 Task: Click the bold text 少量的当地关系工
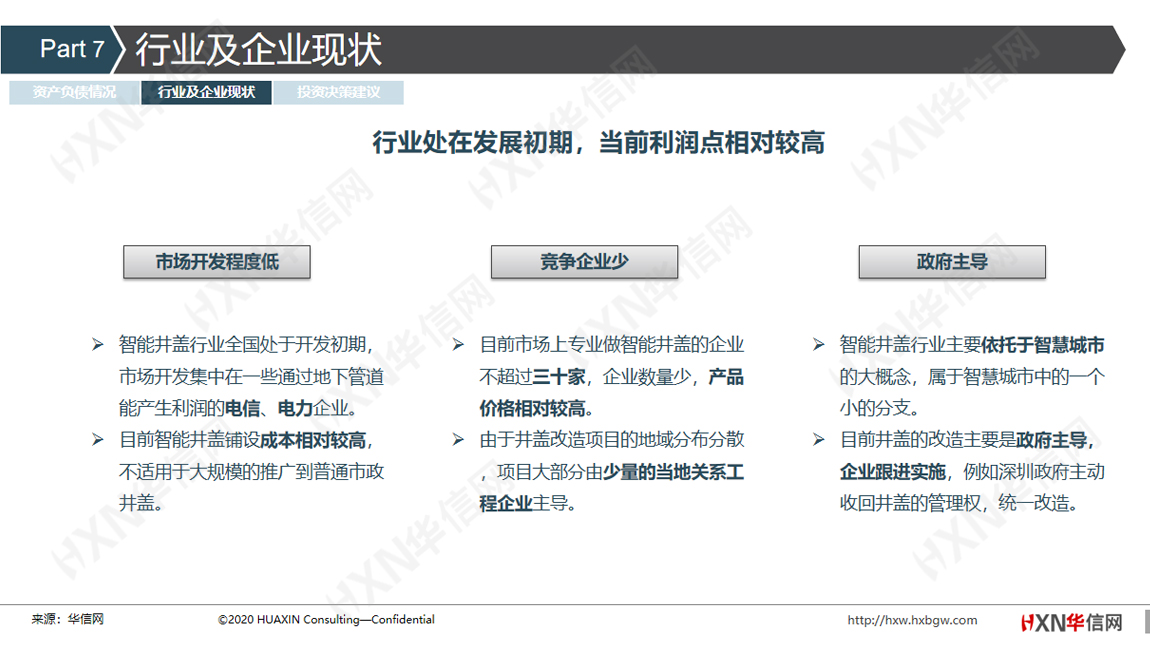point(673,472)
